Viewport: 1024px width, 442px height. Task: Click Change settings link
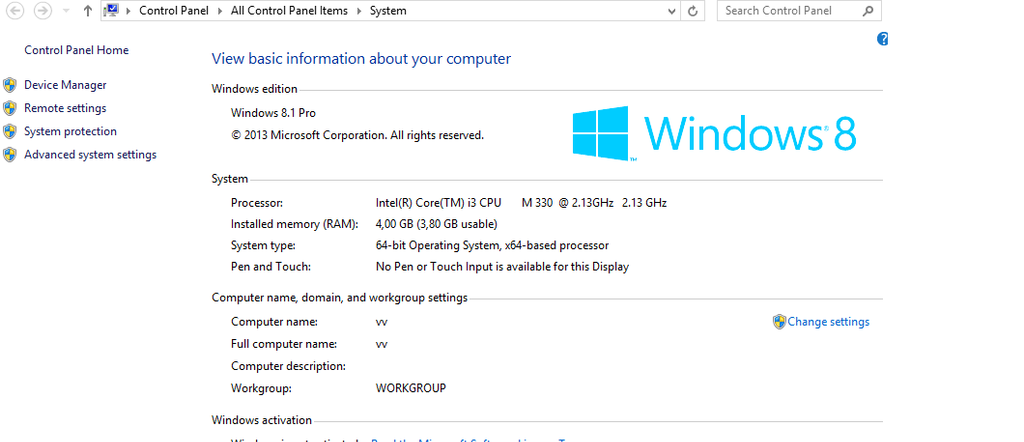coord(829,322)
